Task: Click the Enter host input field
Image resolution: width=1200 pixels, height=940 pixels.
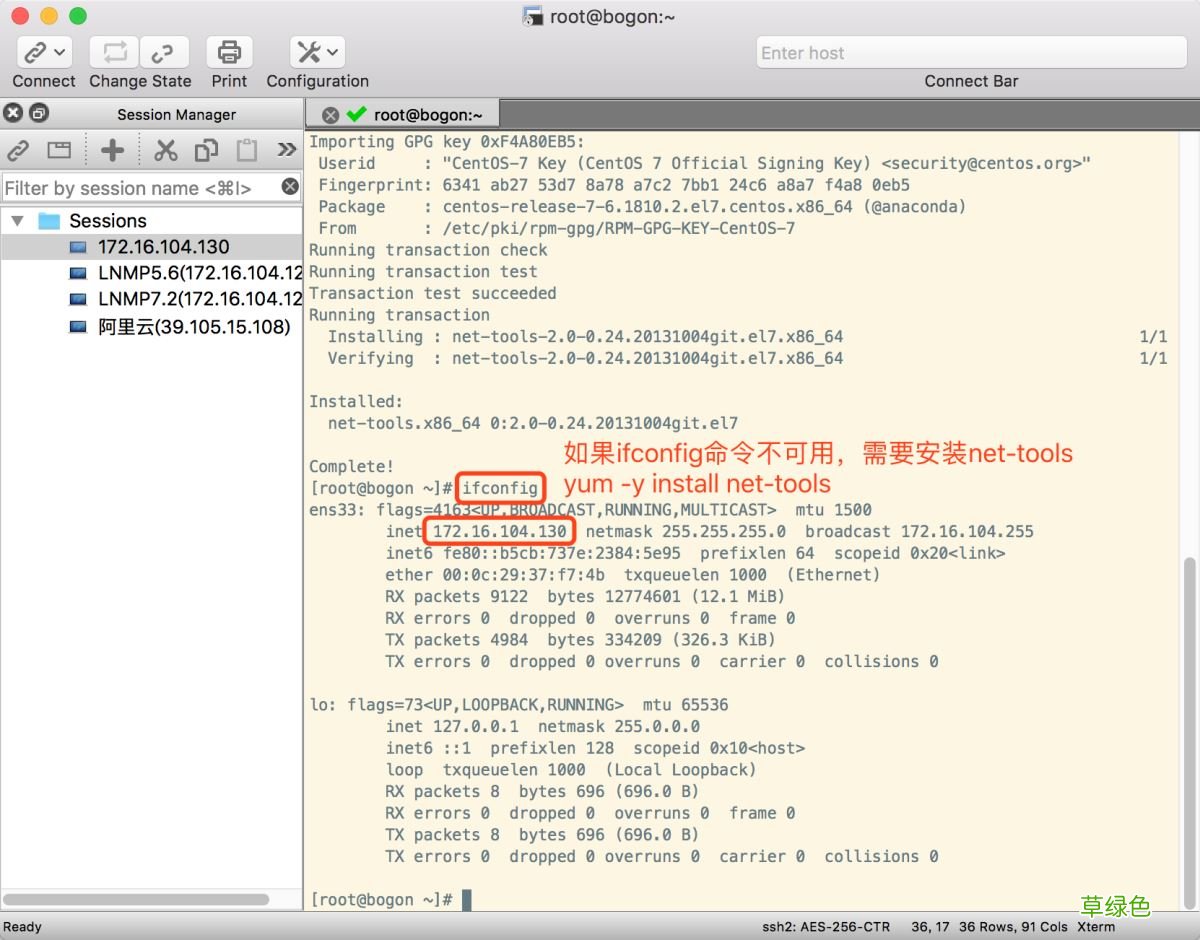Action: (x=968, y=52)
